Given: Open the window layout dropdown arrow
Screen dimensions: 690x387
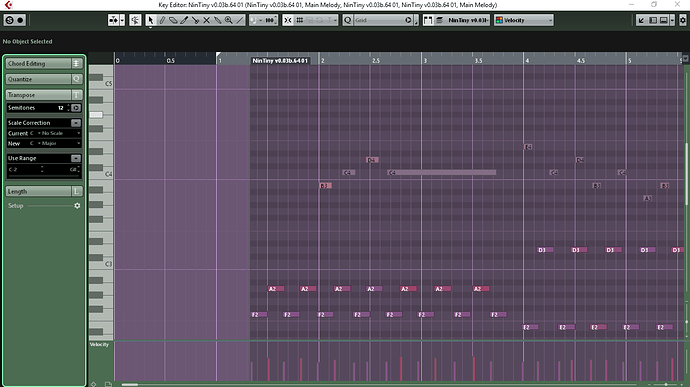Looking at the screenshot, I should coord(672,20).
